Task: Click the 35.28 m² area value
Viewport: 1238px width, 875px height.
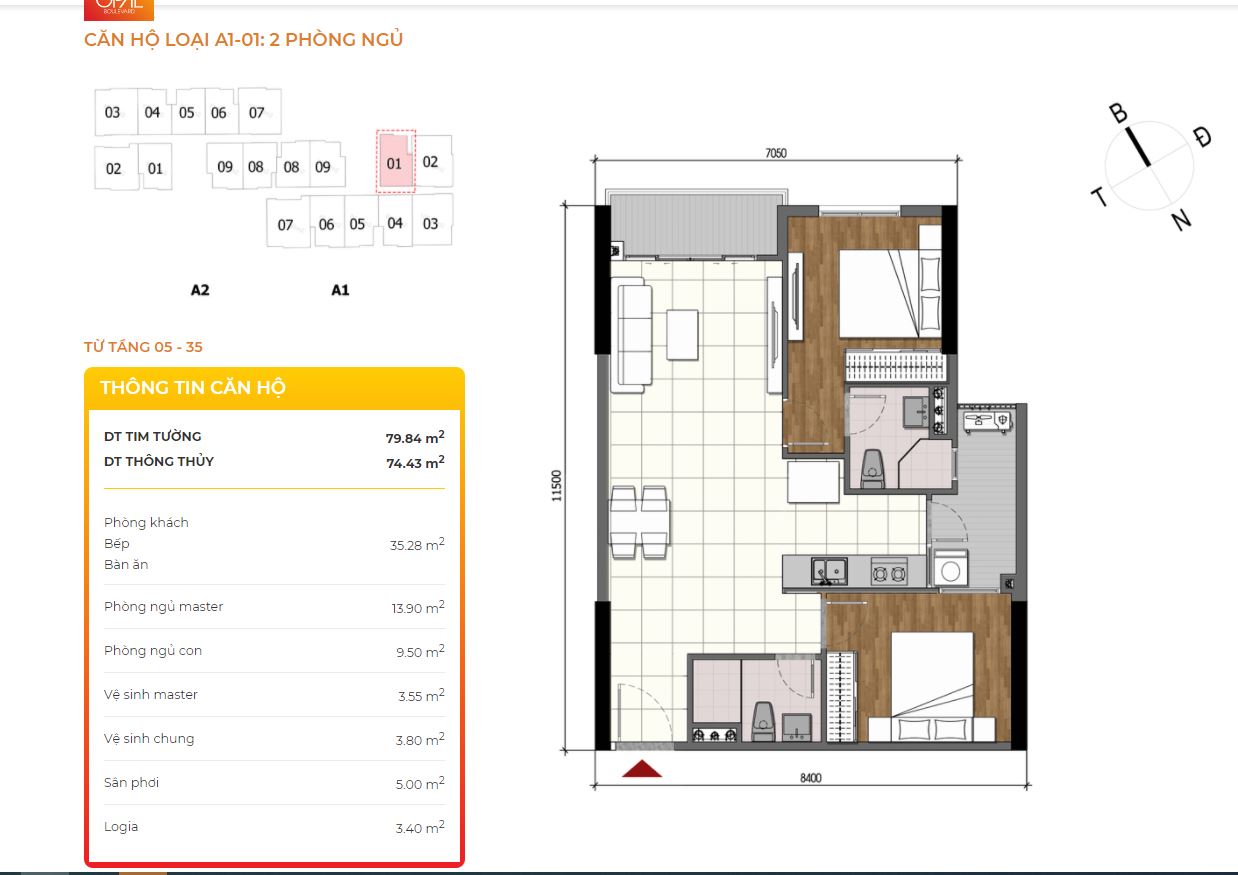Action: (x=417, y=545)
